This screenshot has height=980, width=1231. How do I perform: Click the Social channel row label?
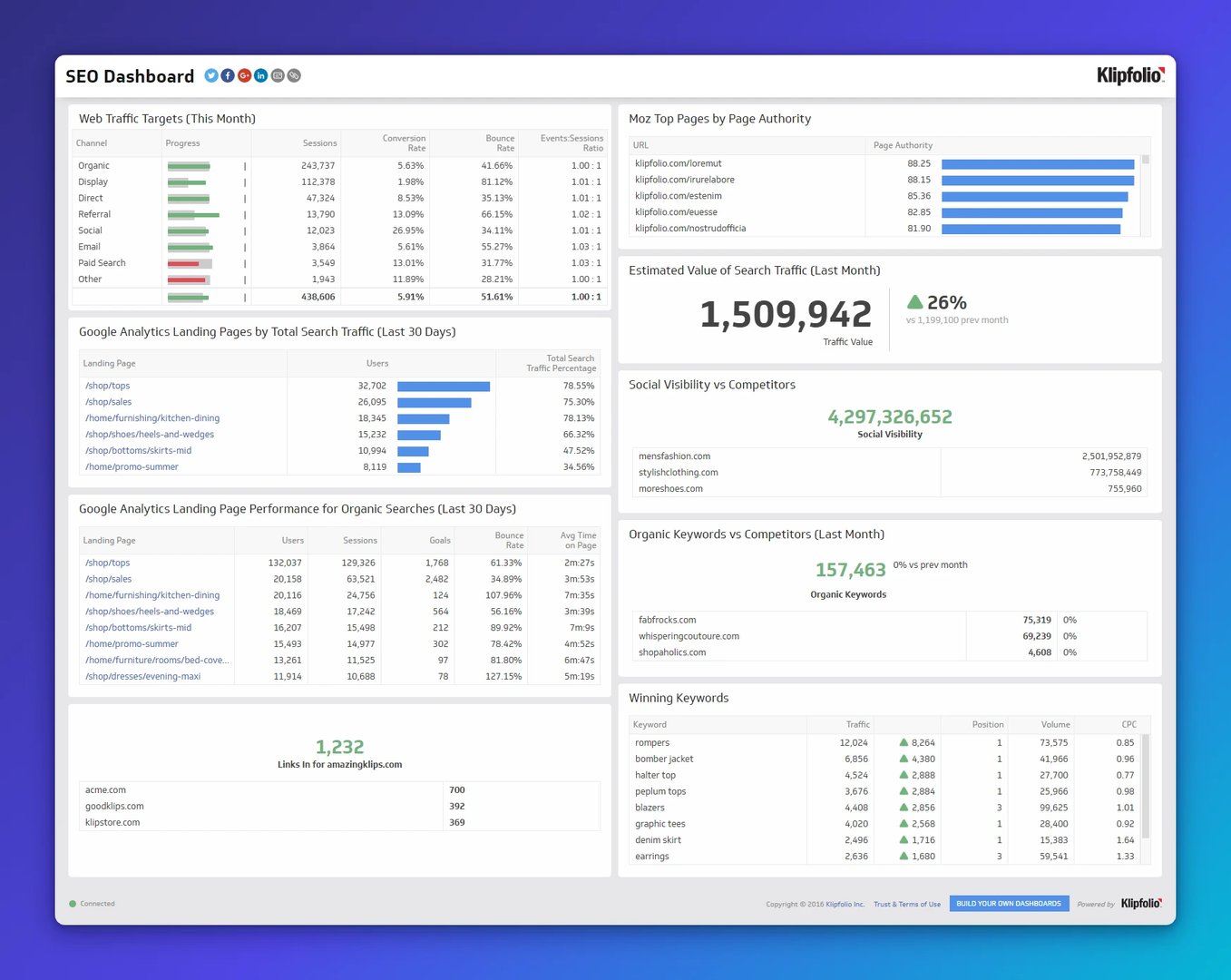pyautogui.click(x=90, y=230)
